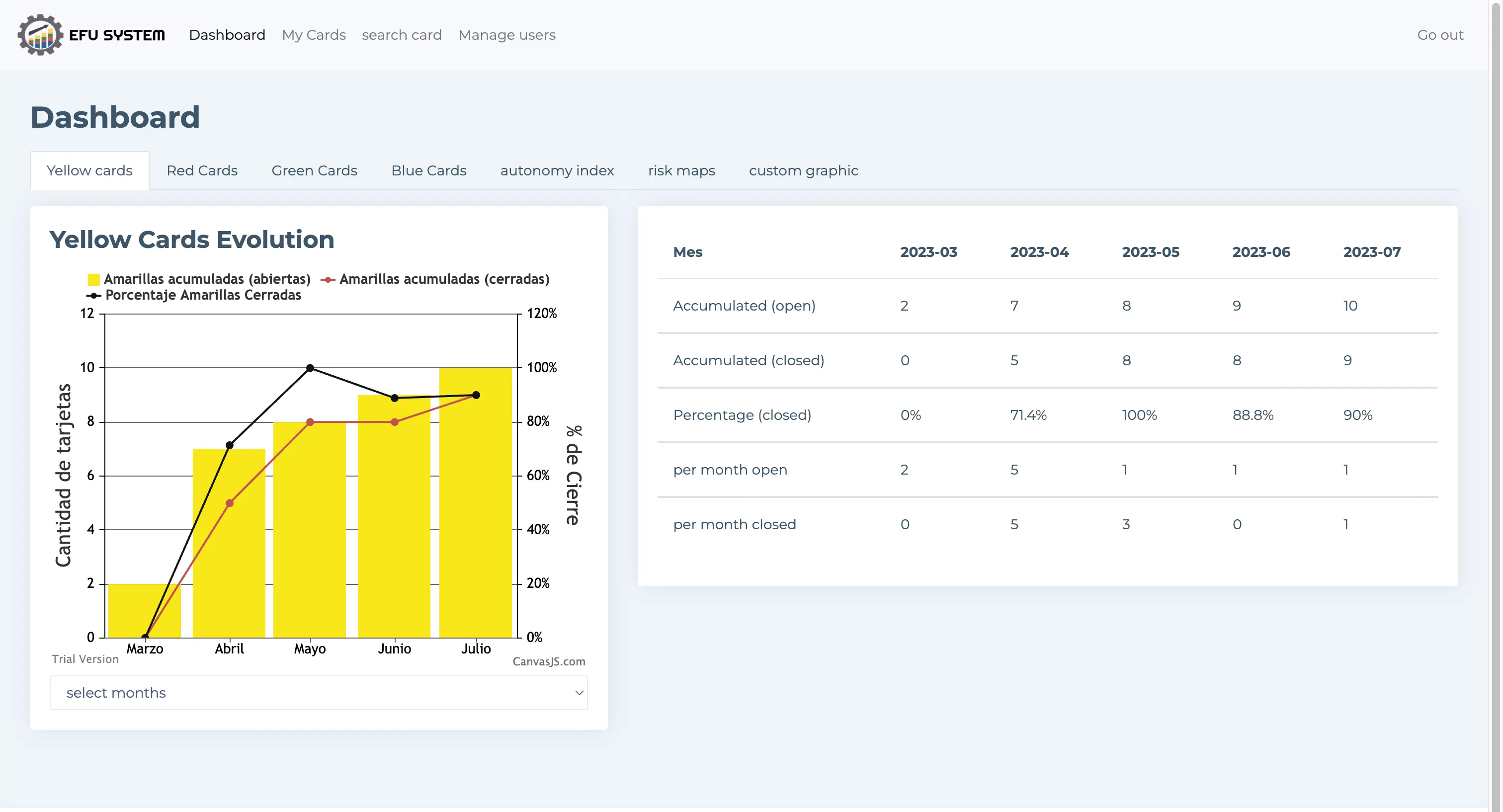Image resolution: width=1503 pixels, height=812 pixels.
Task: Click the Abril yellow bar
Action: coord(229,543)
